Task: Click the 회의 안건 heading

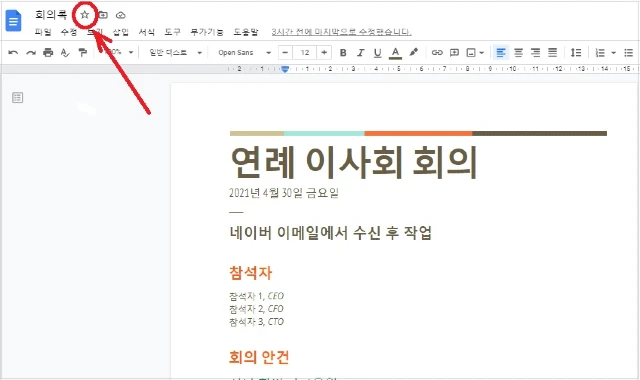Action: 259,357
